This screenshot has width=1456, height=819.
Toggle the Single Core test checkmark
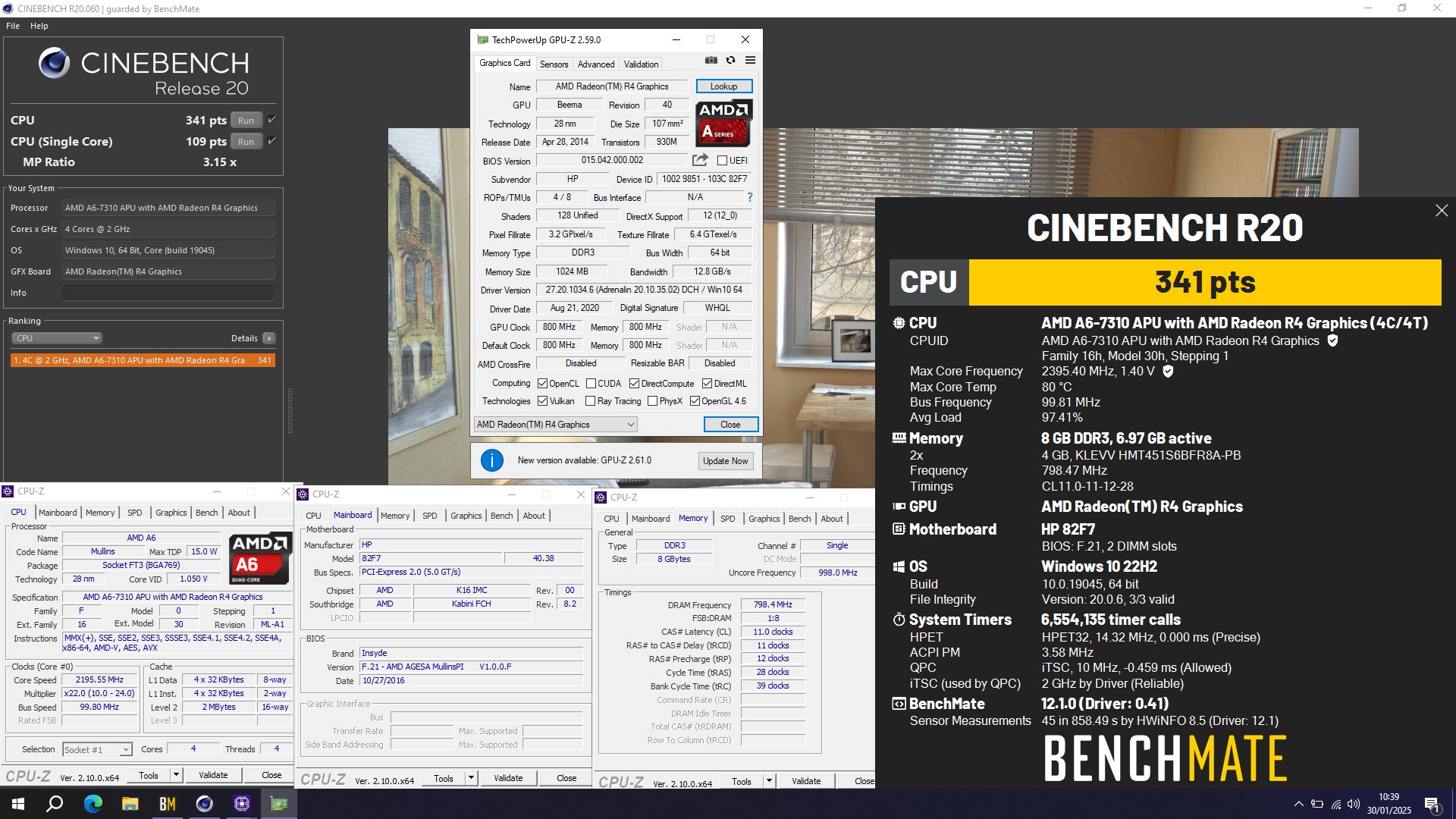[x=271, y=141]
